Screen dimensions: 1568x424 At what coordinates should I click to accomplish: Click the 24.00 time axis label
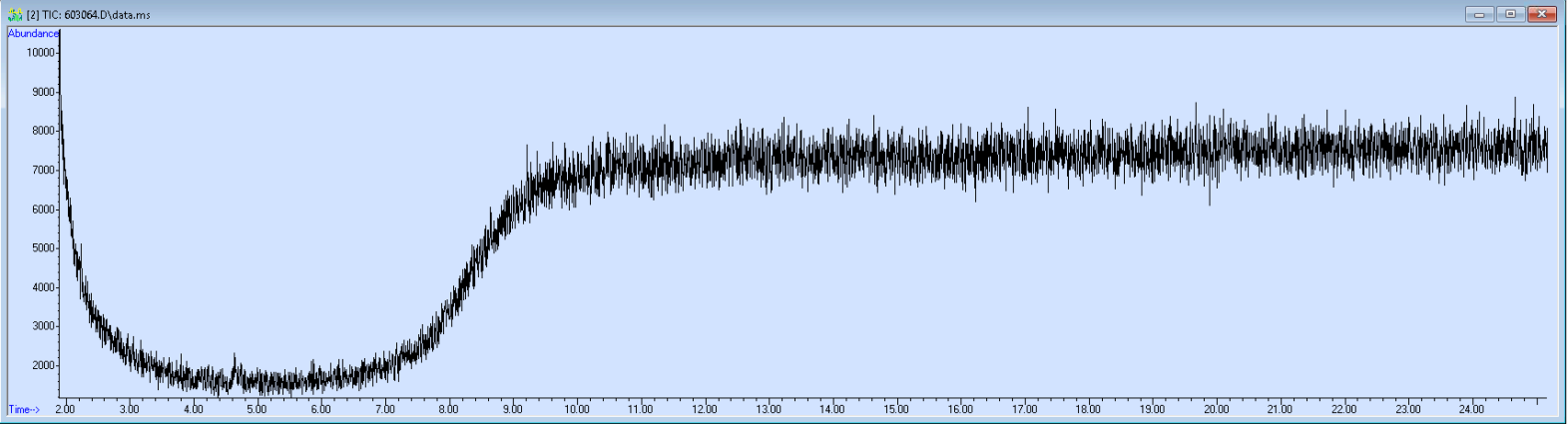(x=1471, y=409)
